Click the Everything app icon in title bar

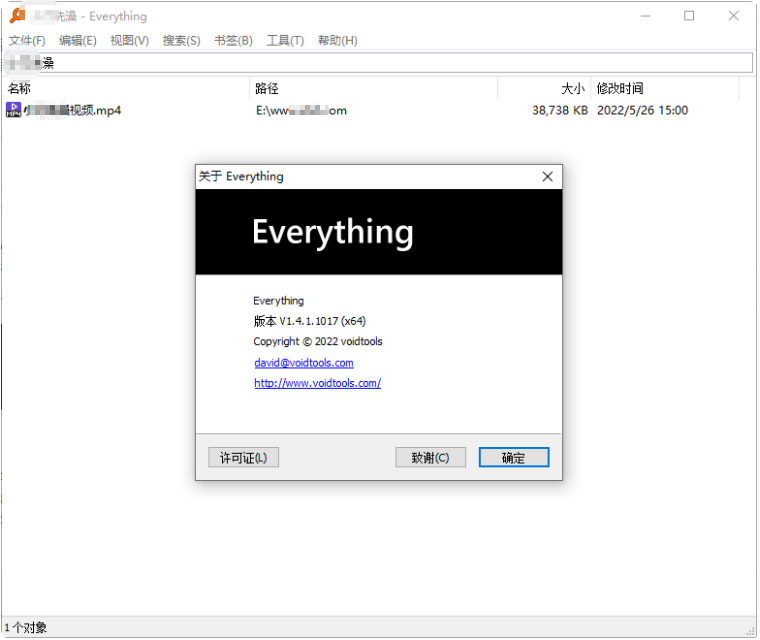tap(17, 16)
